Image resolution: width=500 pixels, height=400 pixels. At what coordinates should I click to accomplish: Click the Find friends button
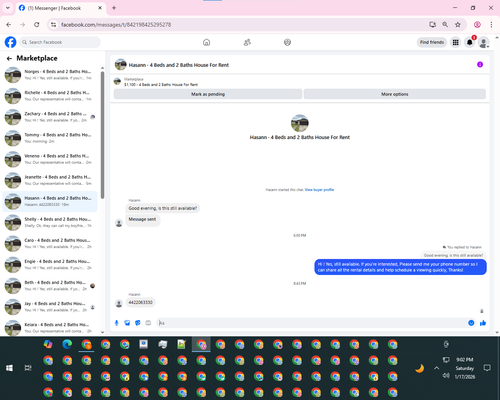point(432,42)
